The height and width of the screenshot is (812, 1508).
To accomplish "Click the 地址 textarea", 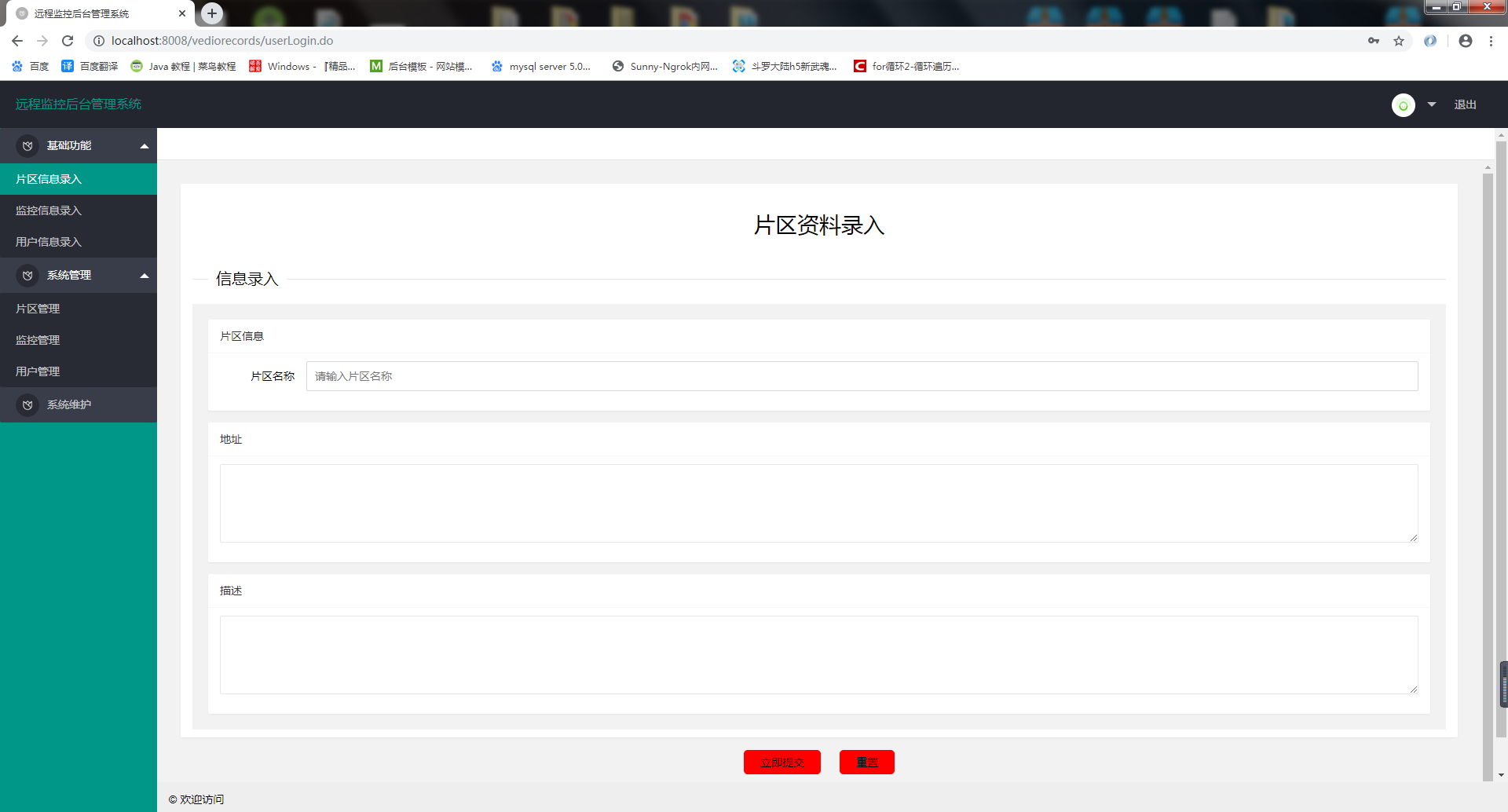I will click(818, 503).
